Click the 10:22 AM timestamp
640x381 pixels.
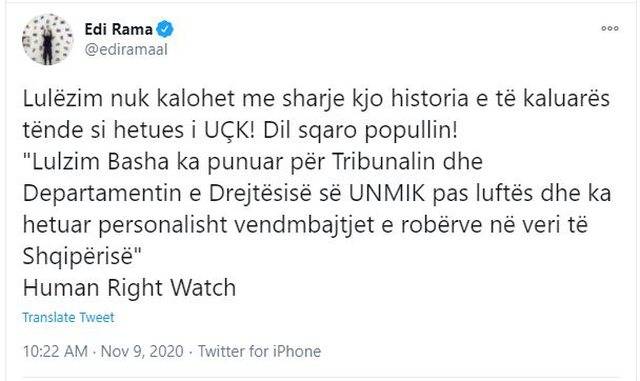click(55, 351)
